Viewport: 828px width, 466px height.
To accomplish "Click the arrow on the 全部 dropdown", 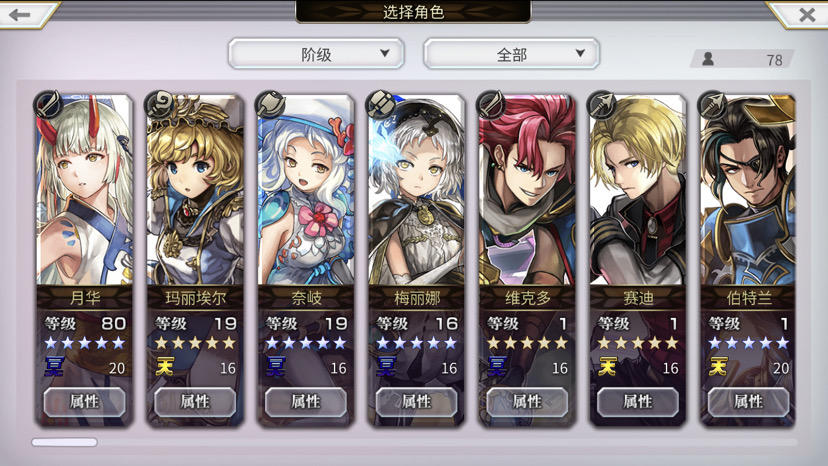I will tap(580, 53).
